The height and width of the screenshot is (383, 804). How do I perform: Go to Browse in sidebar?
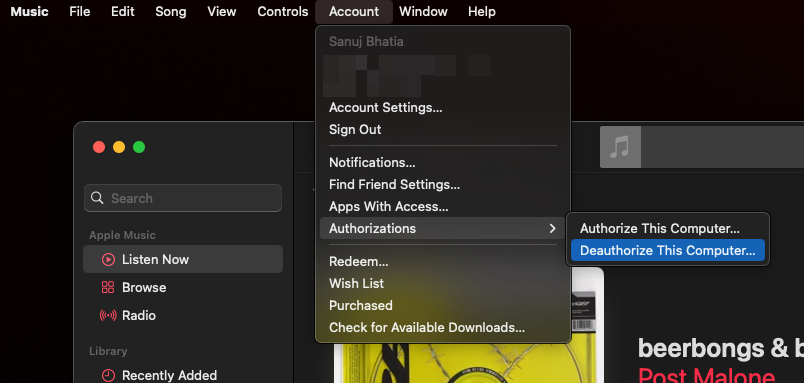183,287
